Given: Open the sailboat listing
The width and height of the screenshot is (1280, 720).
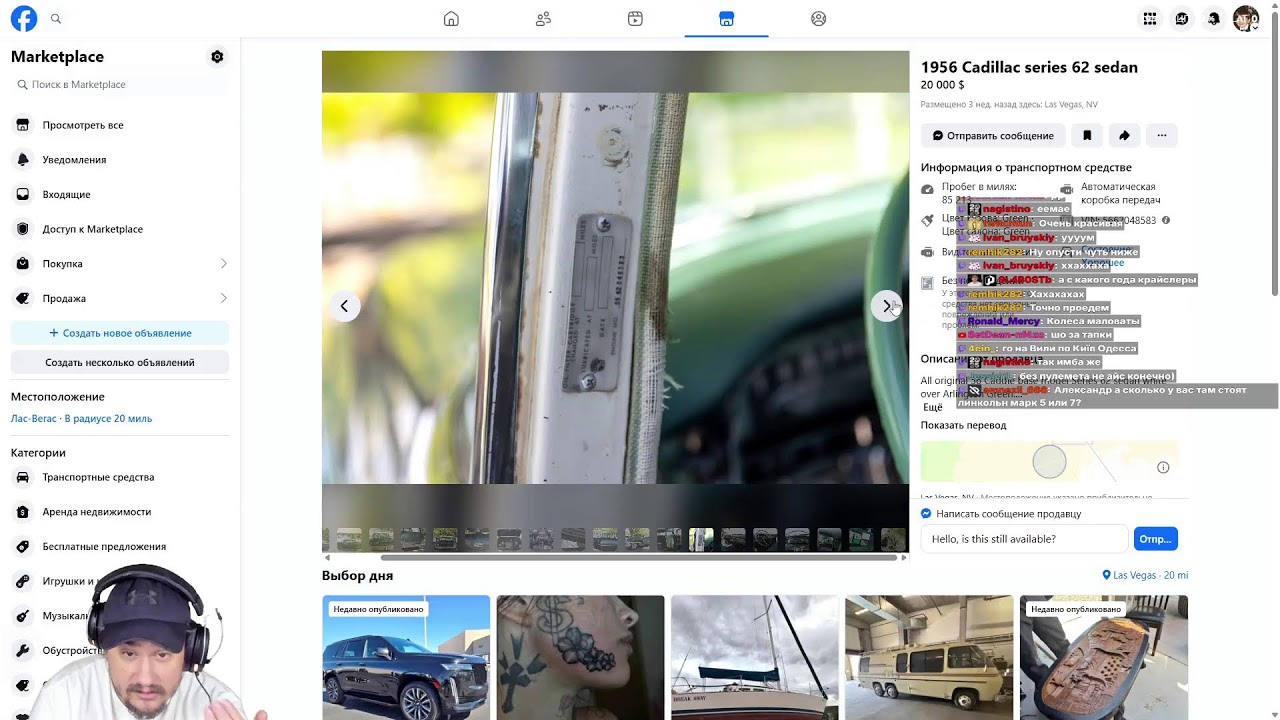Looking at the screenshot, I should (x=755, y=657).
